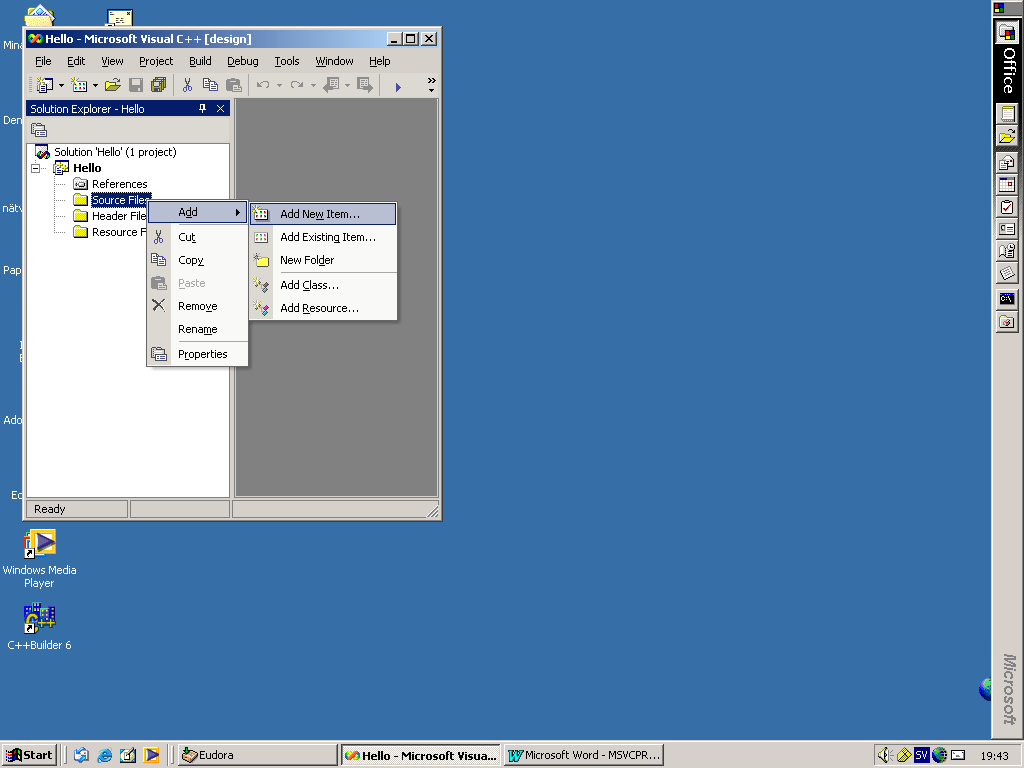Choose Add Class in the submenu
The width and height of the screenshot is (1024, 768).
coord(323,285)
